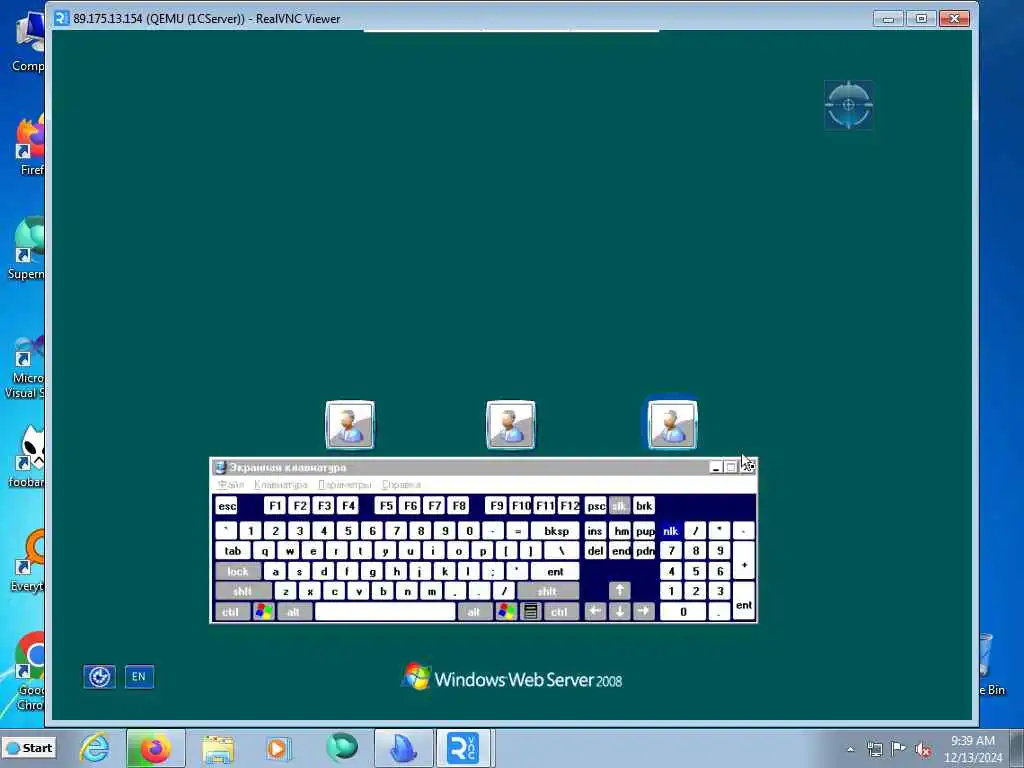Click the end key on the on-screen keyboard
Image resolution: width=1024 pixels, height=768 pixels.
click(x=620, y=551)
